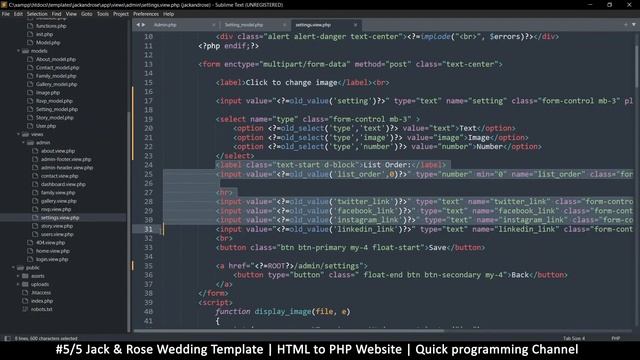640x360 pixels.
Task: Open login.view.php file
Action: pos(52,260)
